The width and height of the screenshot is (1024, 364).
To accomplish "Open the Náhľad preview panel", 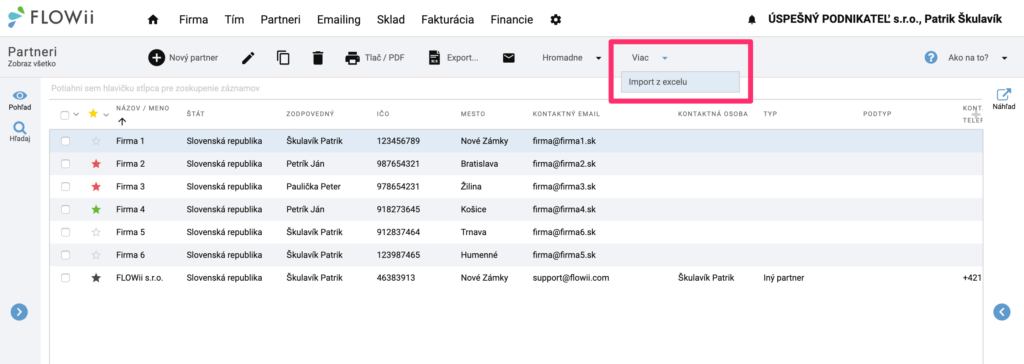I will tap(1003, 99).
